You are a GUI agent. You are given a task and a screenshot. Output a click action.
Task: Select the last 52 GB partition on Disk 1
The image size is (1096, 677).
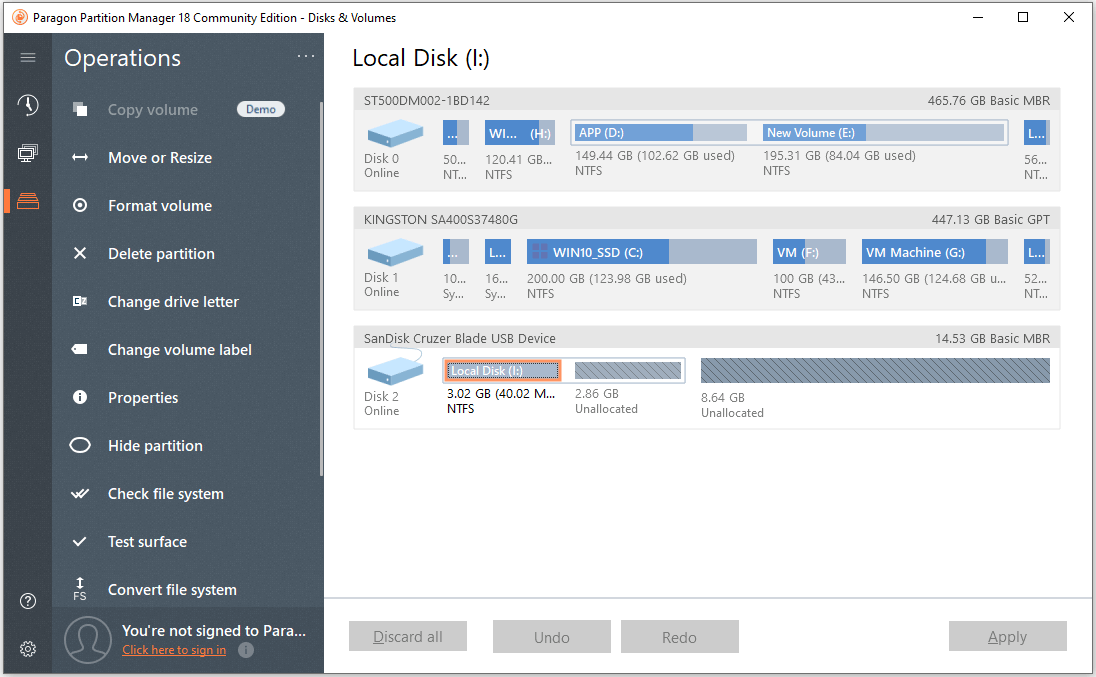pyautogui.click(x=1037, y=252)
